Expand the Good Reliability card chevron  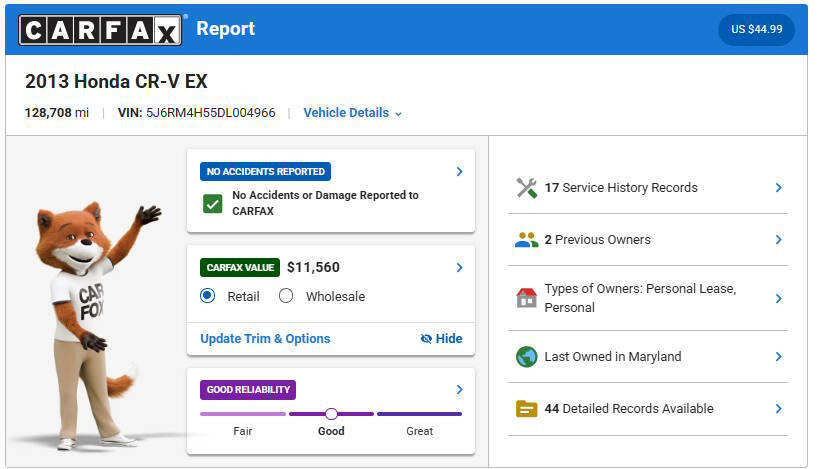point(459,390)
